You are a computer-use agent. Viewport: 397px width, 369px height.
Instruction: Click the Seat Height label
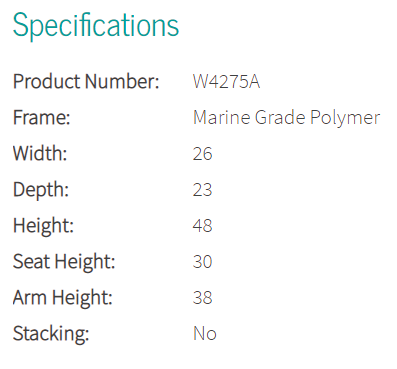point(64,262)
